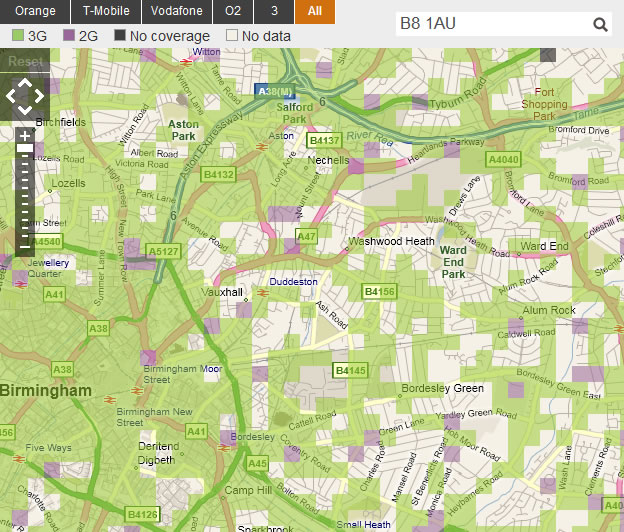This screenshot has width=624, height=532.
Task: Switch to the Orange network tab
Action: point(35,11)
